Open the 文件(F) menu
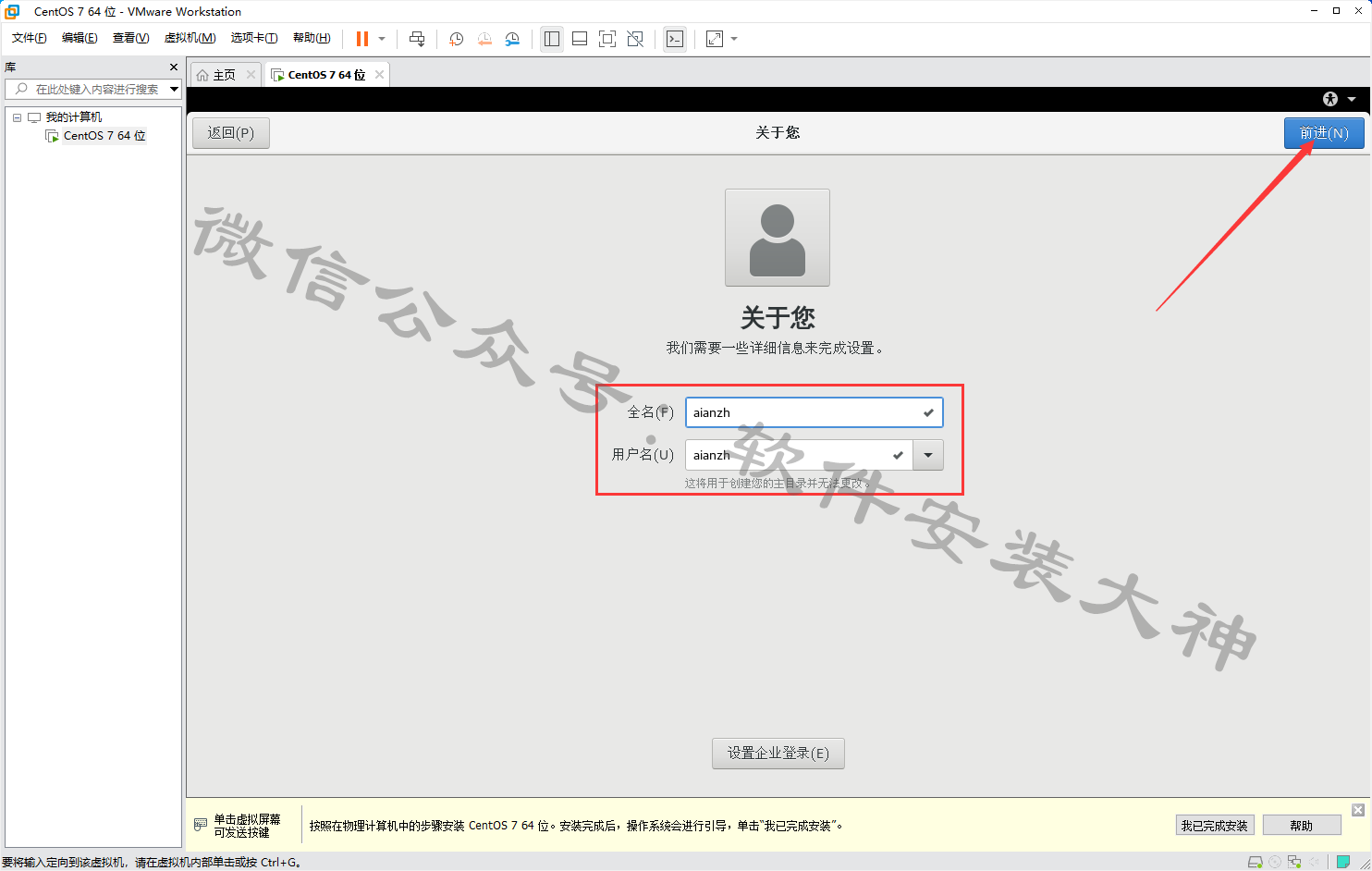Image resolution: width=1372 pixels, height=871 pixels. (x=30, y=38)
